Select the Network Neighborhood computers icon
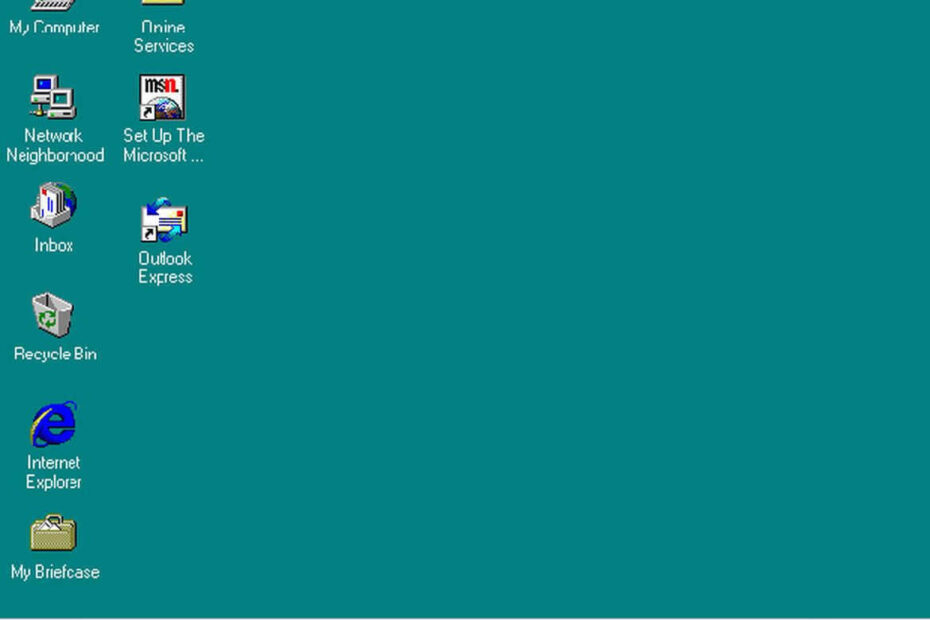This screenshot has height=620, width=930. click(53, 97)
